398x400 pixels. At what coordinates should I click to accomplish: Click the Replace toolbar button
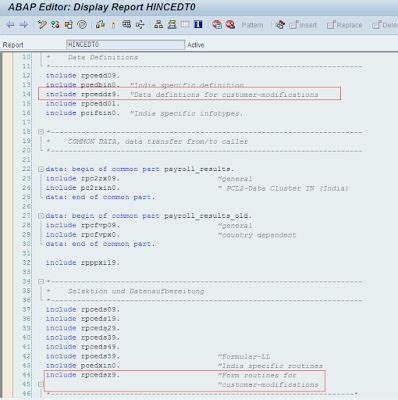[x=345, y=25]
